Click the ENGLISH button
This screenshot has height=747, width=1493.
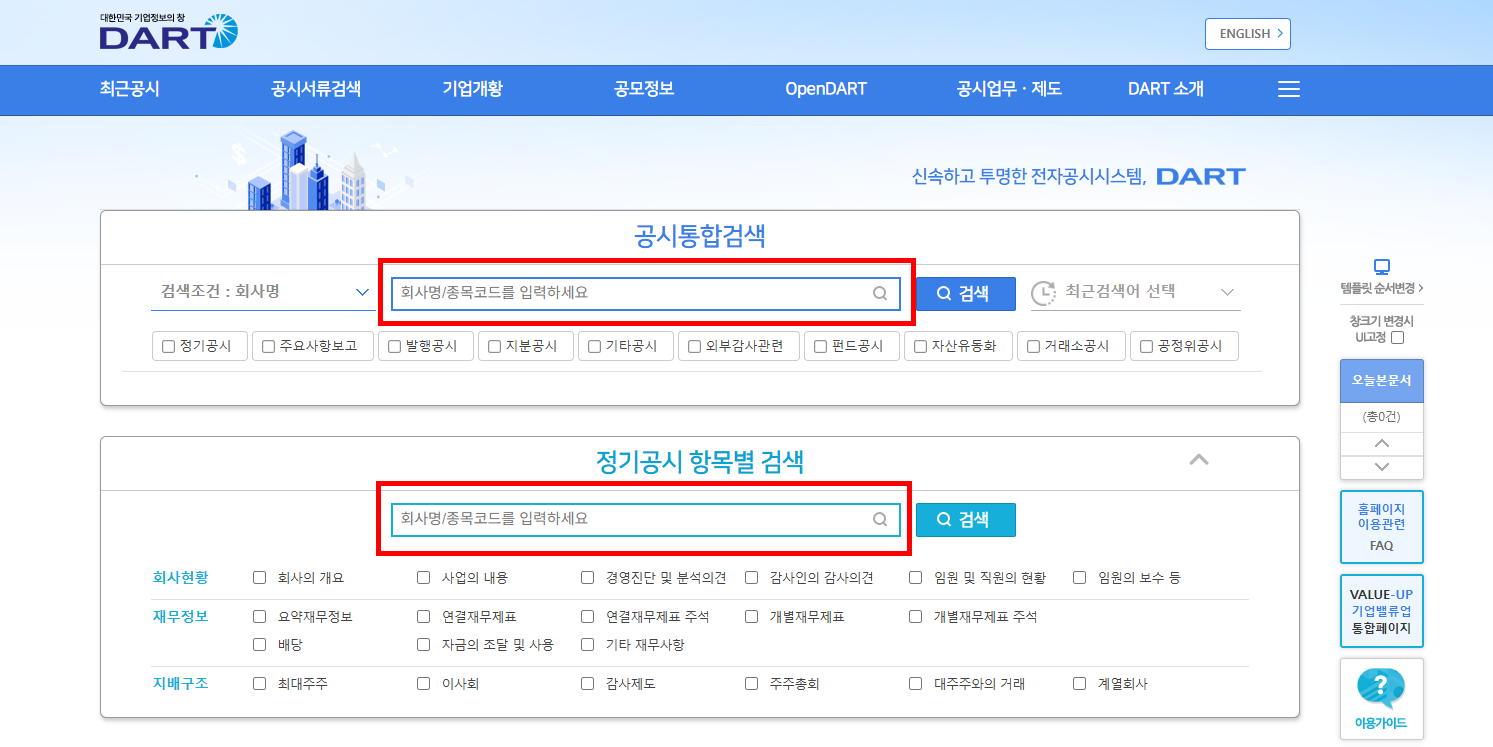tap(1247, 33)
